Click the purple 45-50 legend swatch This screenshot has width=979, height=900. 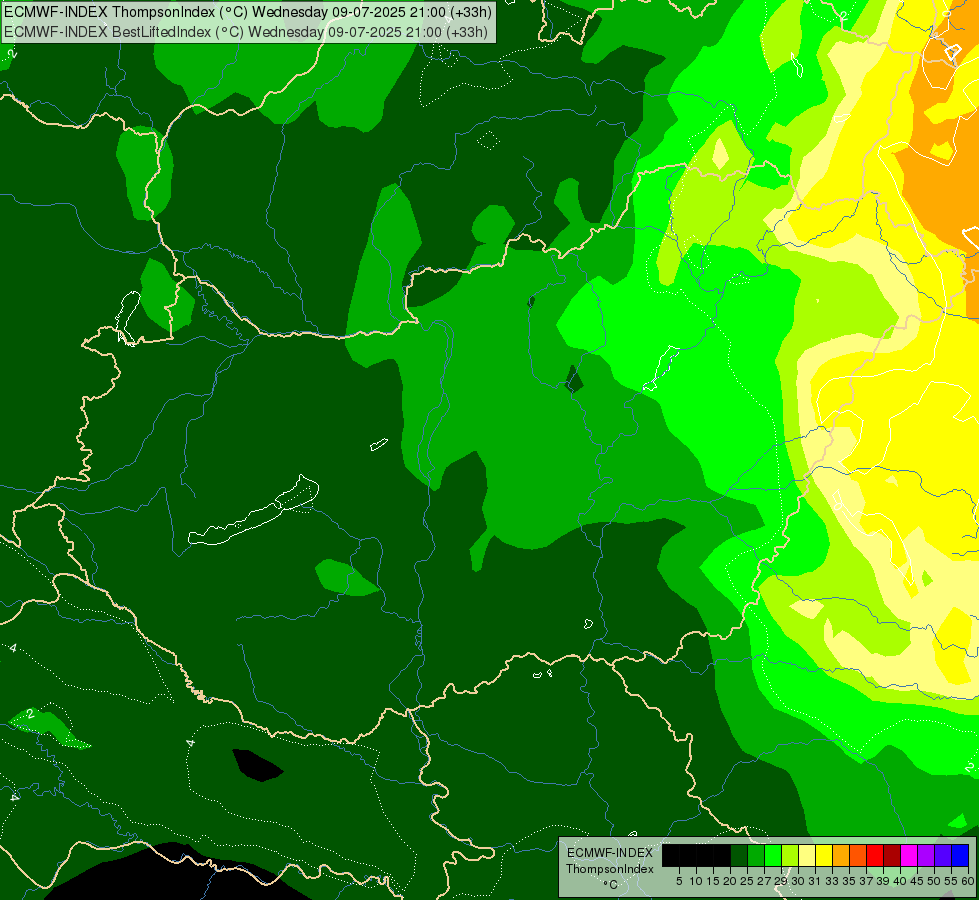click(926, 855)
